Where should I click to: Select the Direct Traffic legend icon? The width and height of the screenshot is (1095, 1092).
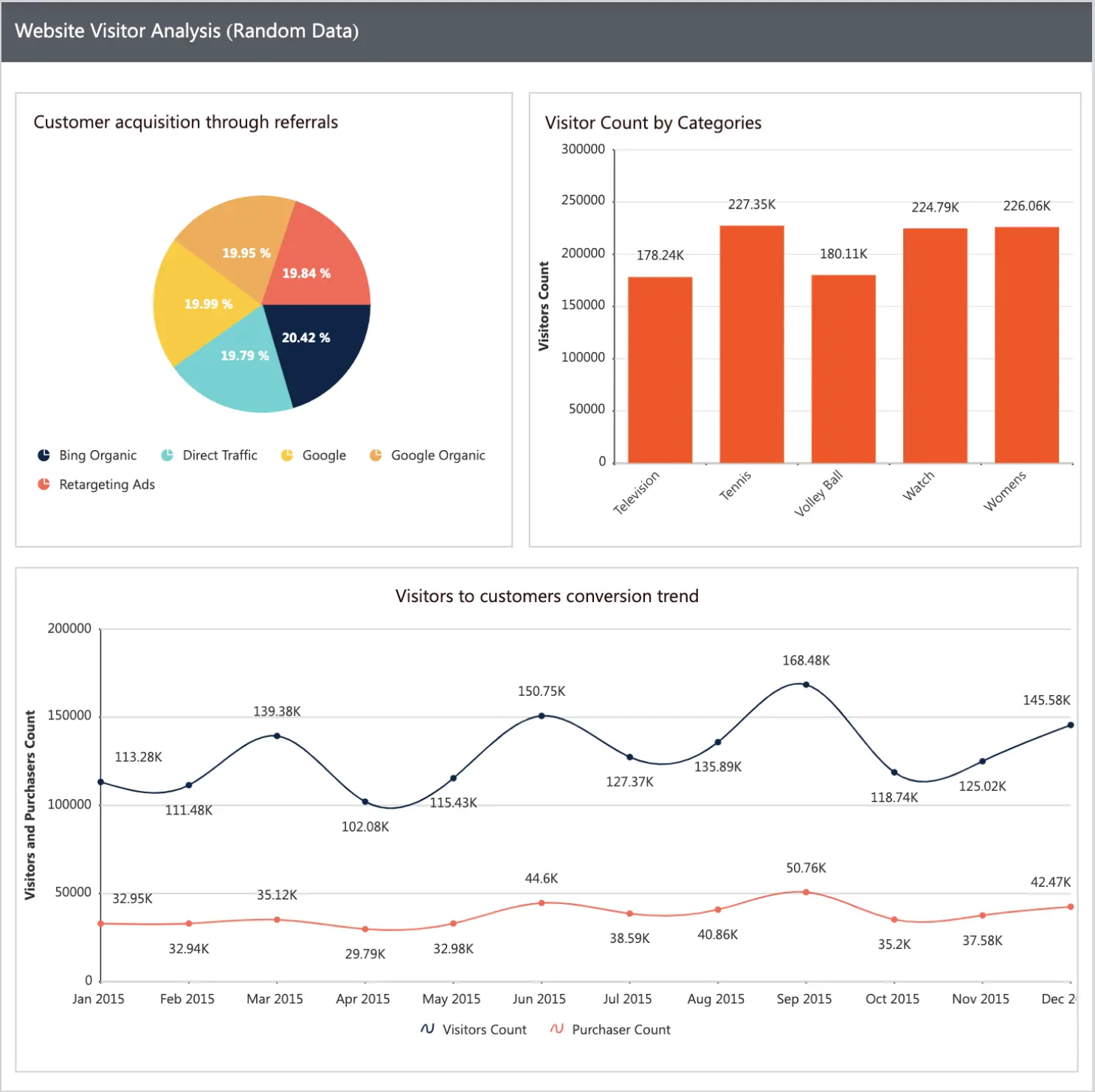coord(166,455)
